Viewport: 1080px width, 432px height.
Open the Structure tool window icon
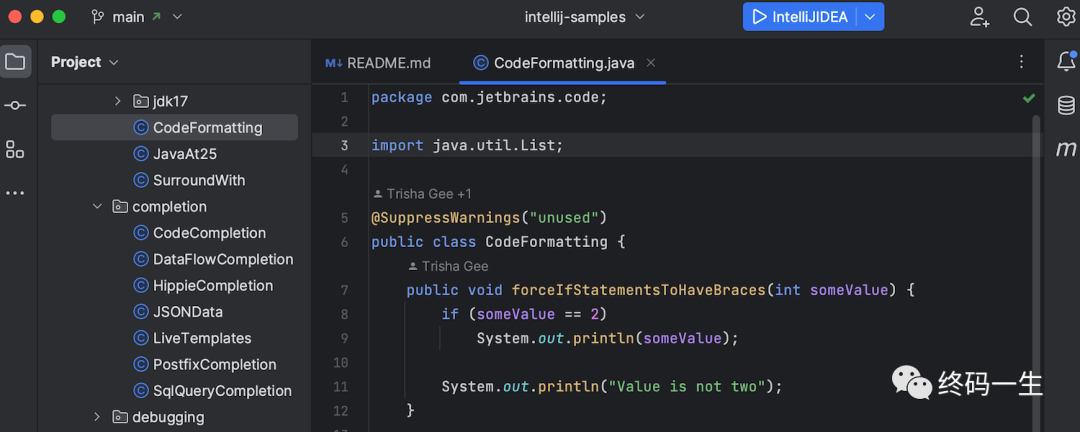15,149
